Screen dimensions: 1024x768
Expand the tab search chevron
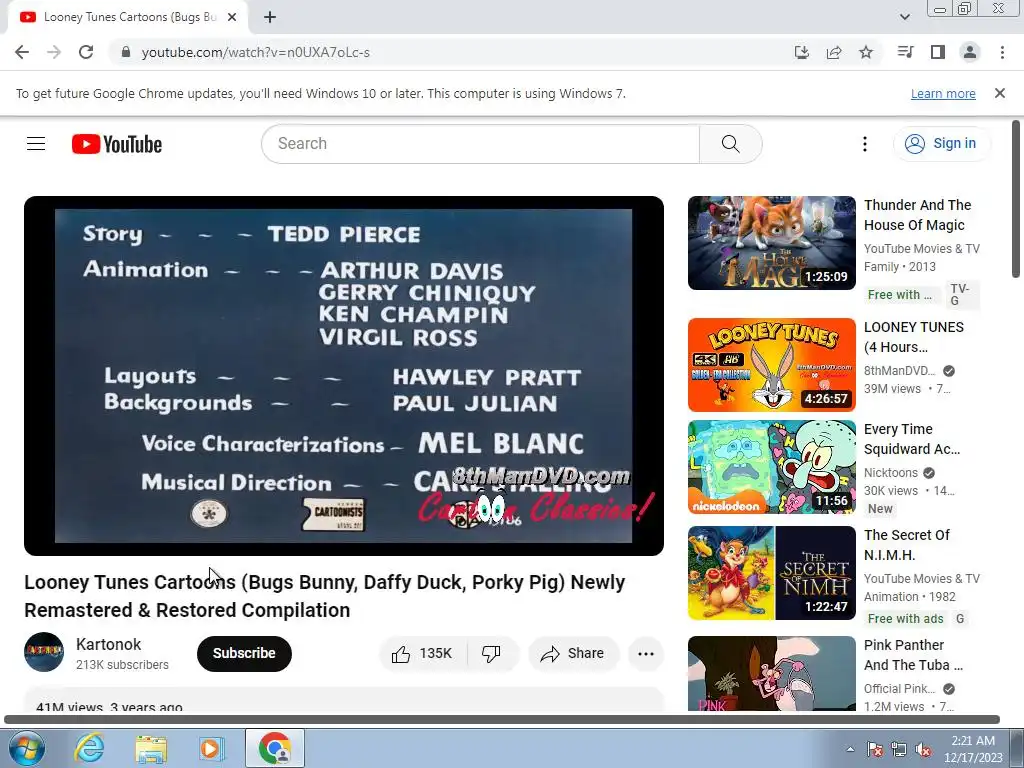point(904,18)
